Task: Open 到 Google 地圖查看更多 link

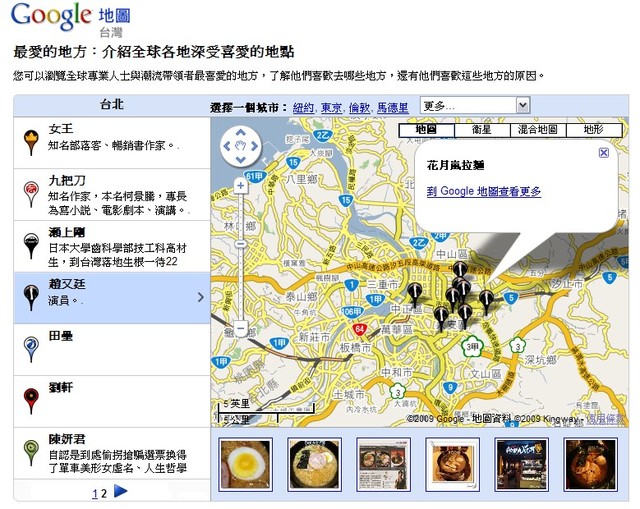Action: 484,191
